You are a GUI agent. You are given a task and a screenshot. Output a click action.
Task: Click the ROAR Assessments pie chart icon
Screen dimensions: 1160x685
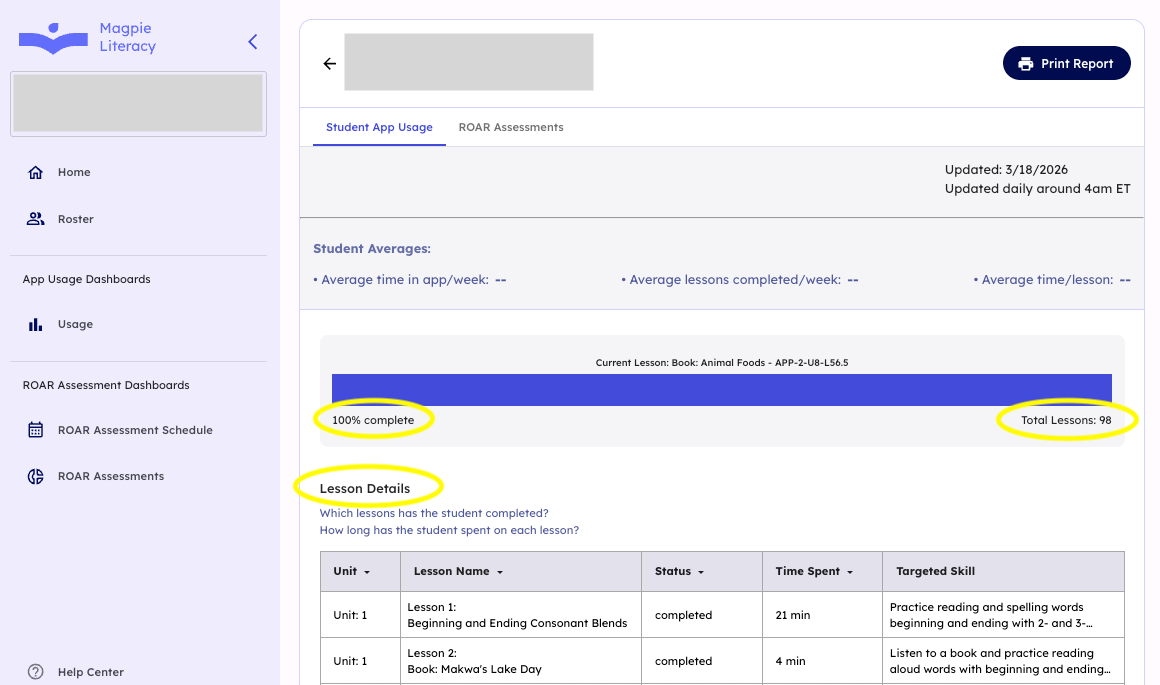pyautogui.click(x=36, y=476)
